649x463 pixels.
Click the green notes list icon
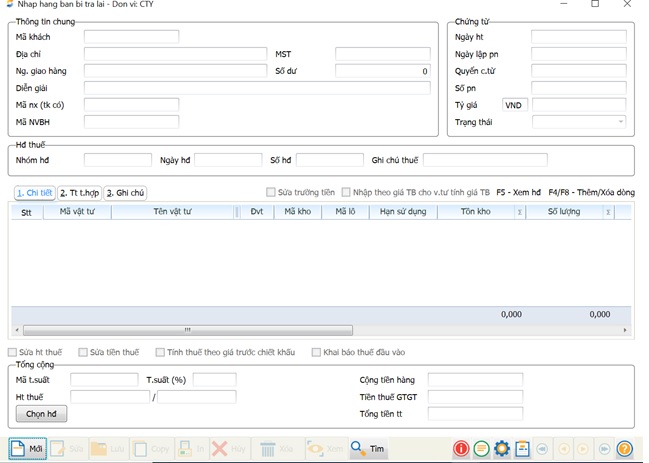click(x=481, y=449)
